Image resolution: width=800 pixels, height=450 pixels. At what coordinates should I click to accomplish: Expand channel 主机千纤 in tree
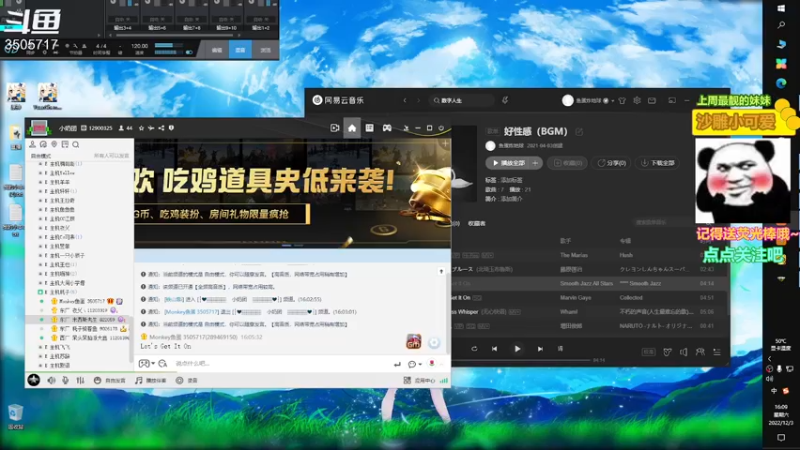tap(41, 191)
